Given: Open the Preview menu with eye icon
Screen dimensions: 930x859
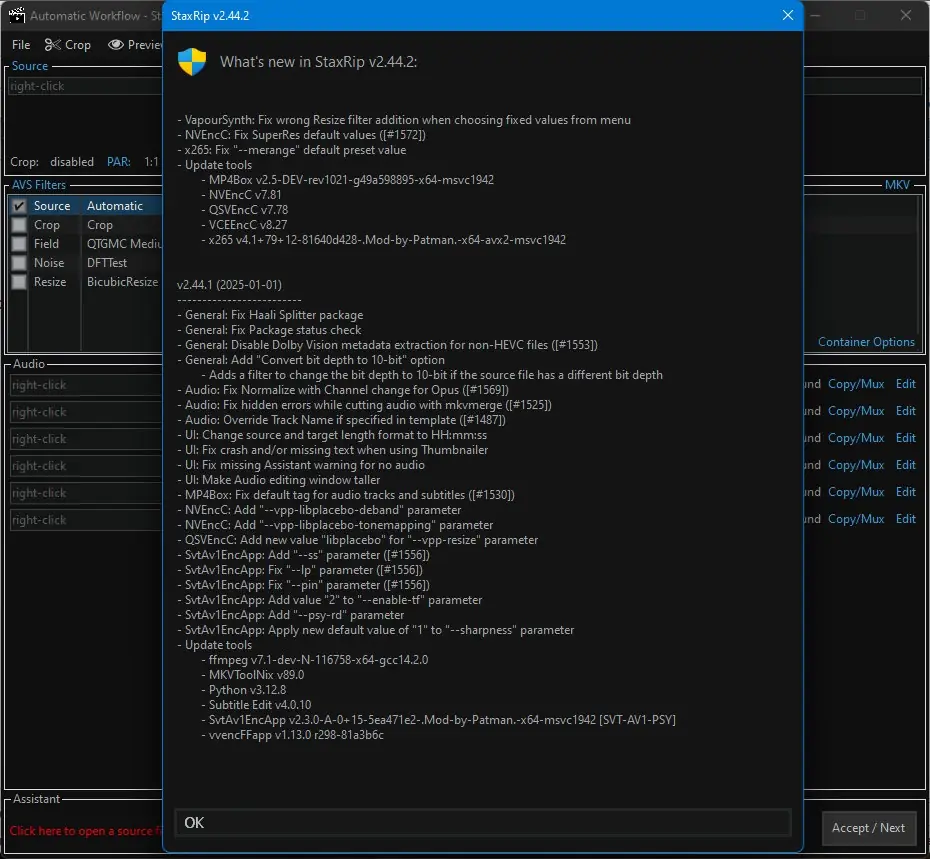Looking at the screenshot, I should (135, 44).
